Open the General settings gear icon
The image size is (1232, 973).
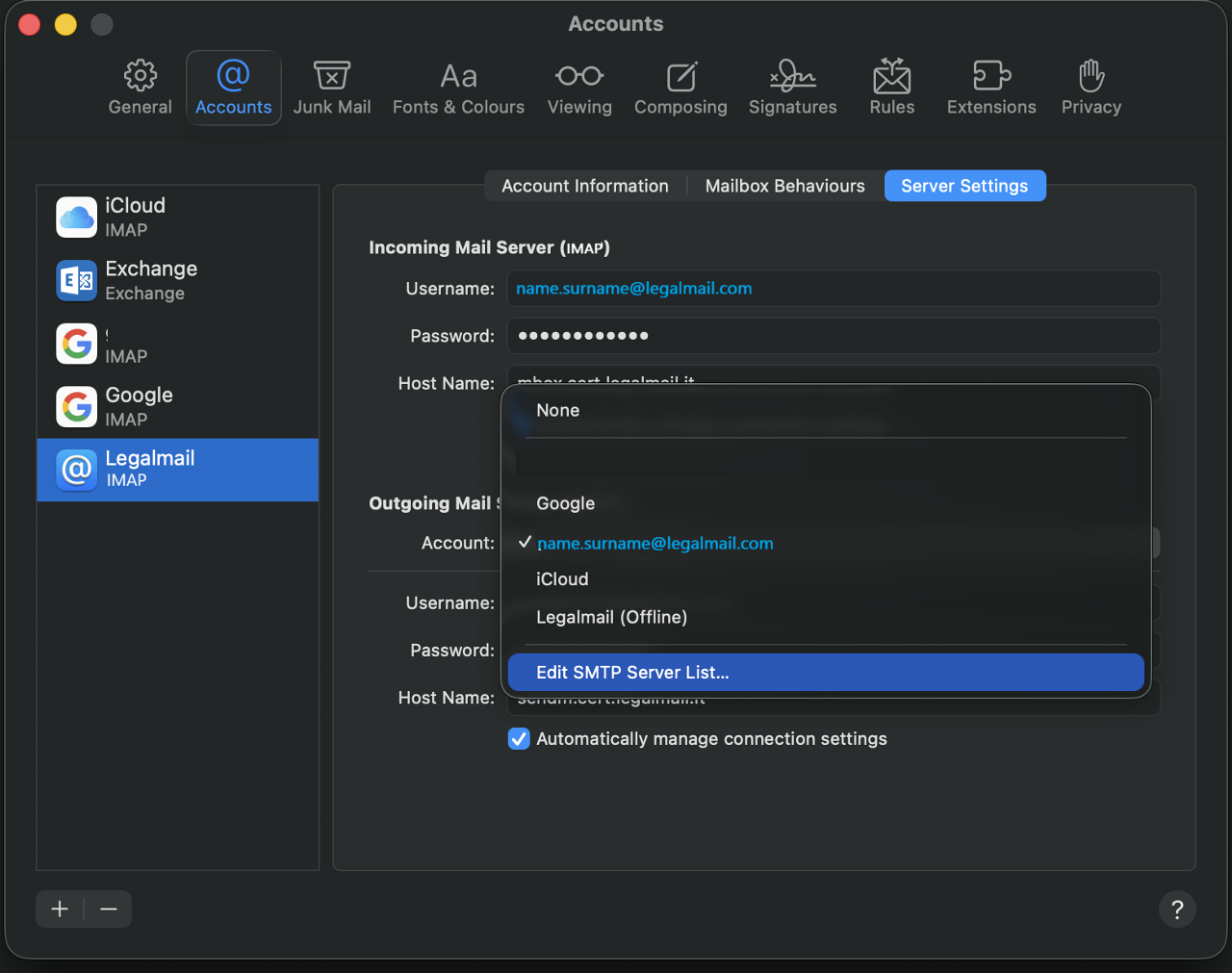pos(141,76)
